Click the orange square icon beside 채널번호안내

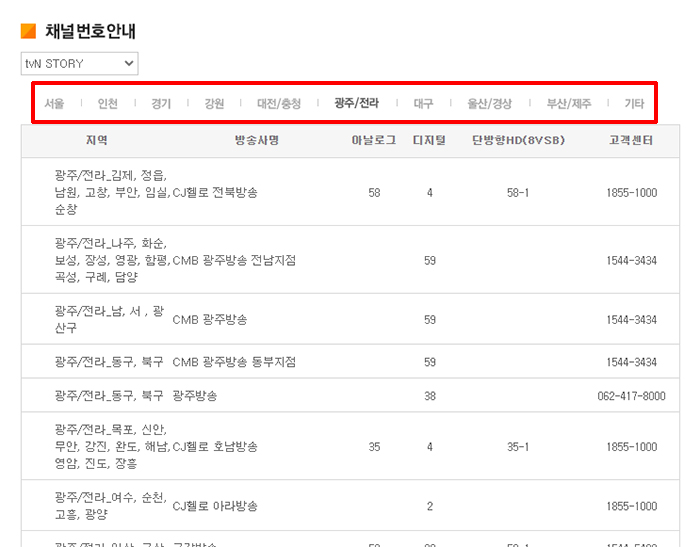tap(29, 31)
